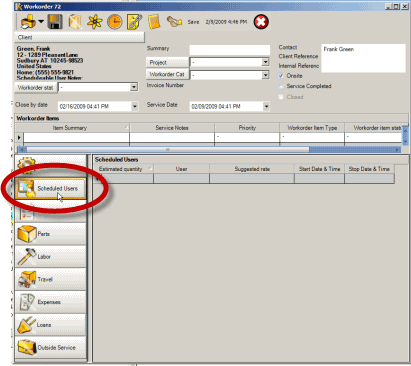Click the Labor hammer icon
The height and width of the screenshot is (366, 411).
coord(27,256)
